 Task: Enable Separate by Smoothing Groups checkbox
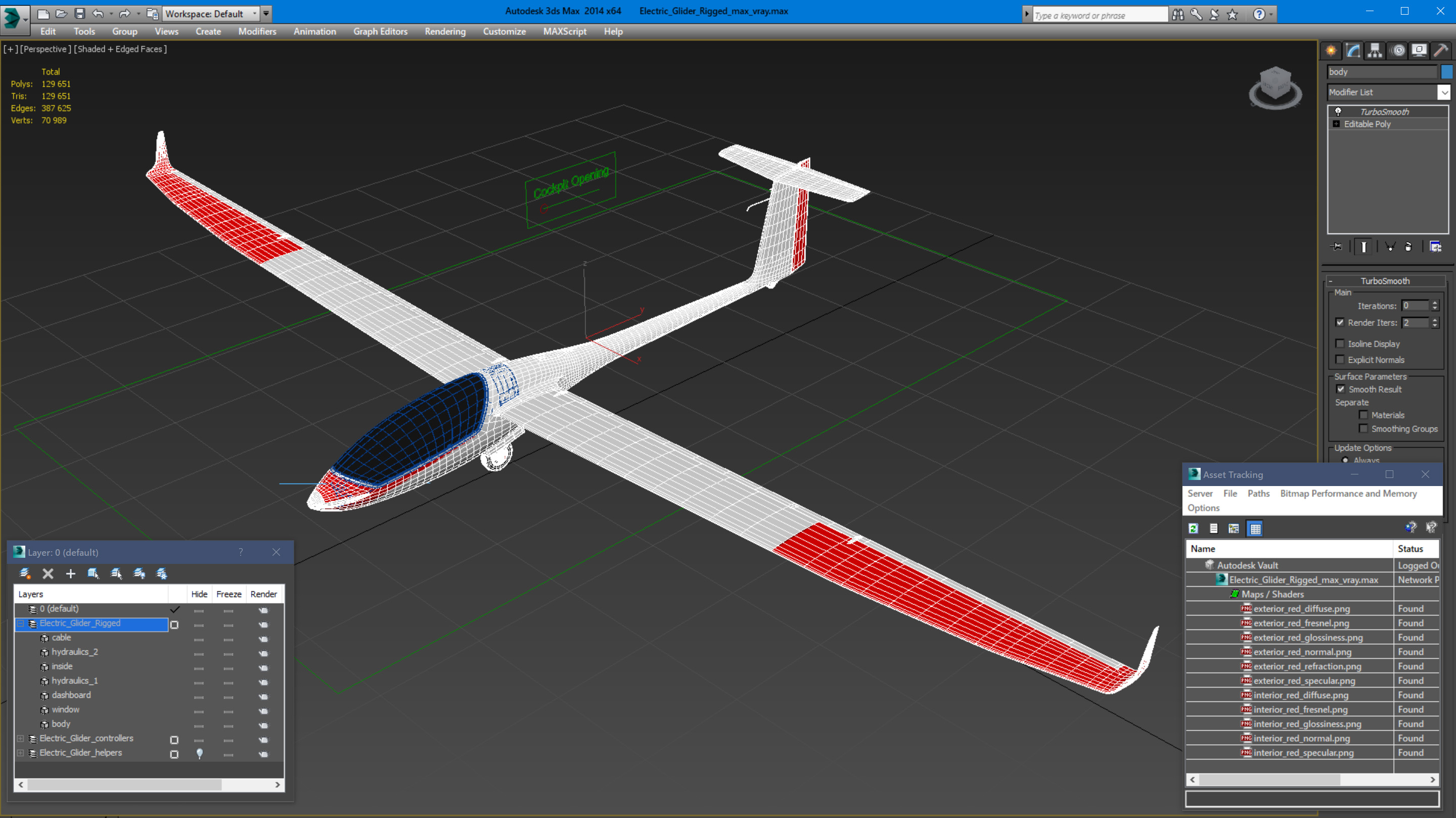pos(1364,429)
